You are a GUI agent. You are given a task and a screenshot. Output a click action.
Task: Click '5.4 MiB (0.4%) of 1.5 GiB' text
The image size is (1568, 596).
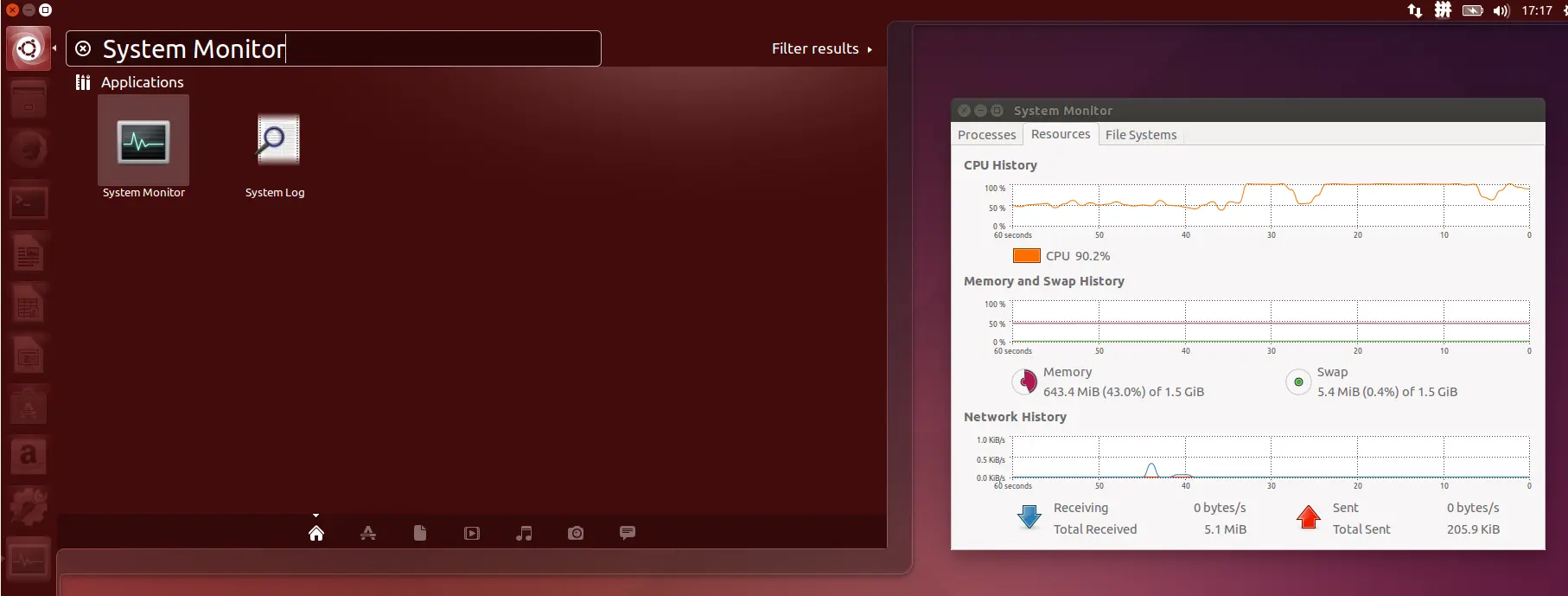1387,392
